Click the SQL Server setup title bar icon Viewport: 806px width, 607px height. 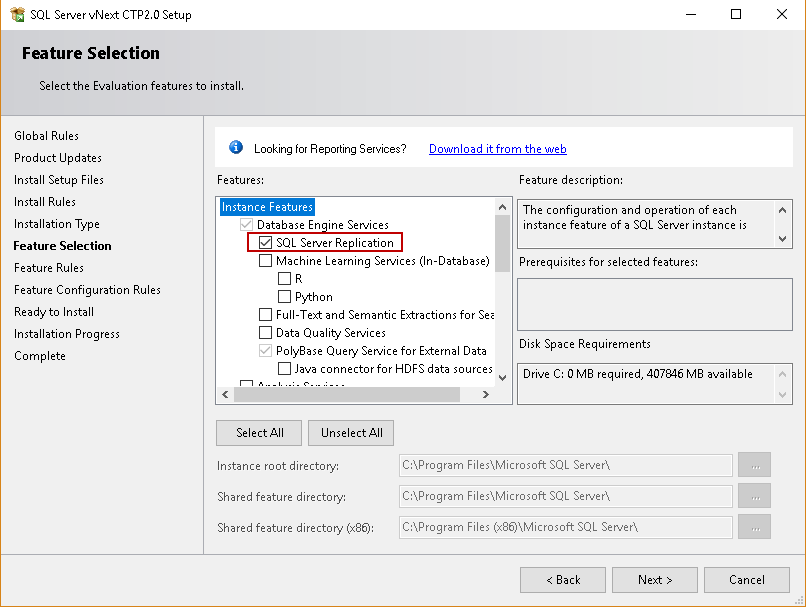(17, 14)
